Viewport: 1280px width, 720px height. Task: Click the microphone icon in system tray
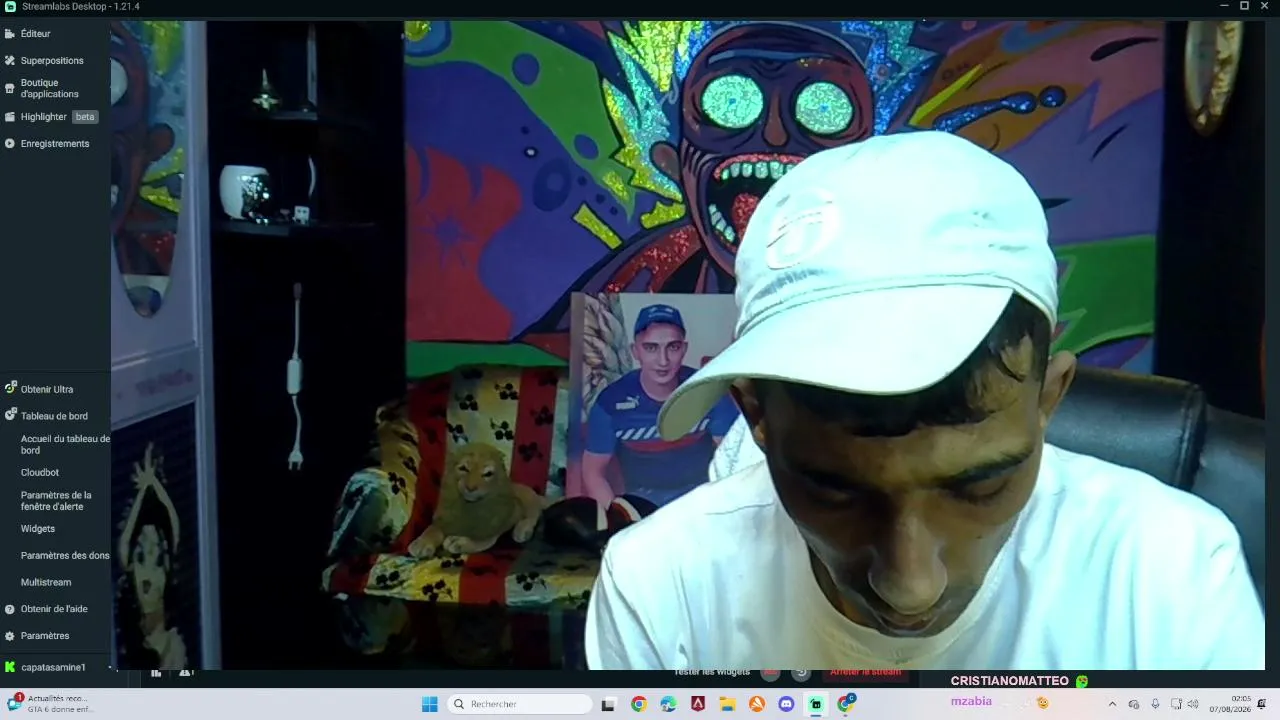pos(1155,704)
